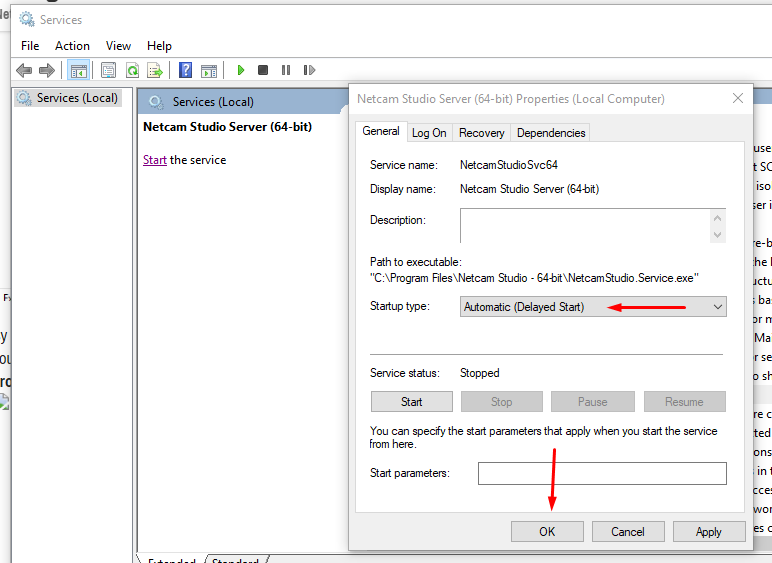Toggle the Show/Hide Action Pane icon
Screen dimensions: 772x563
click(209, 71)
